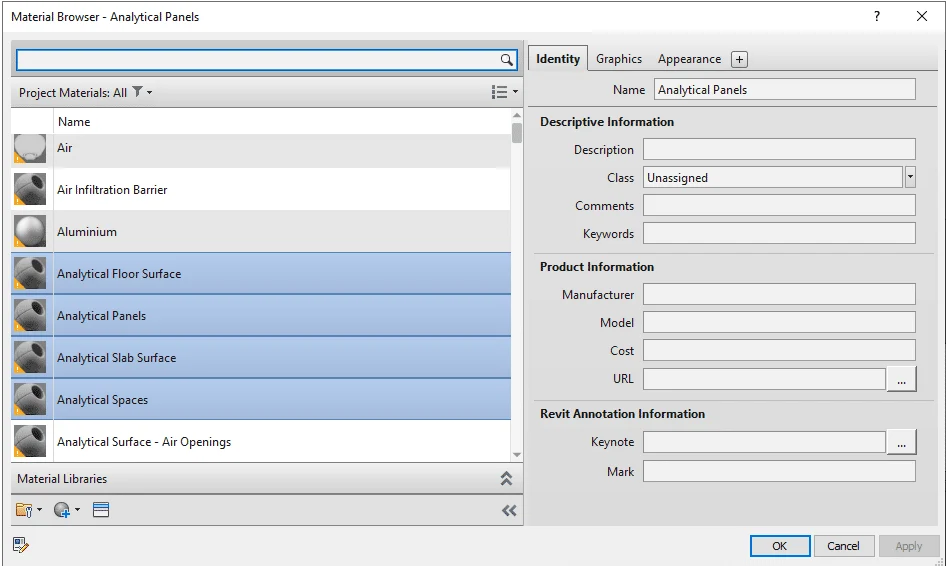Click the Cost input field
The height and width of the screenshot is (566, 946).
(779, 350)
